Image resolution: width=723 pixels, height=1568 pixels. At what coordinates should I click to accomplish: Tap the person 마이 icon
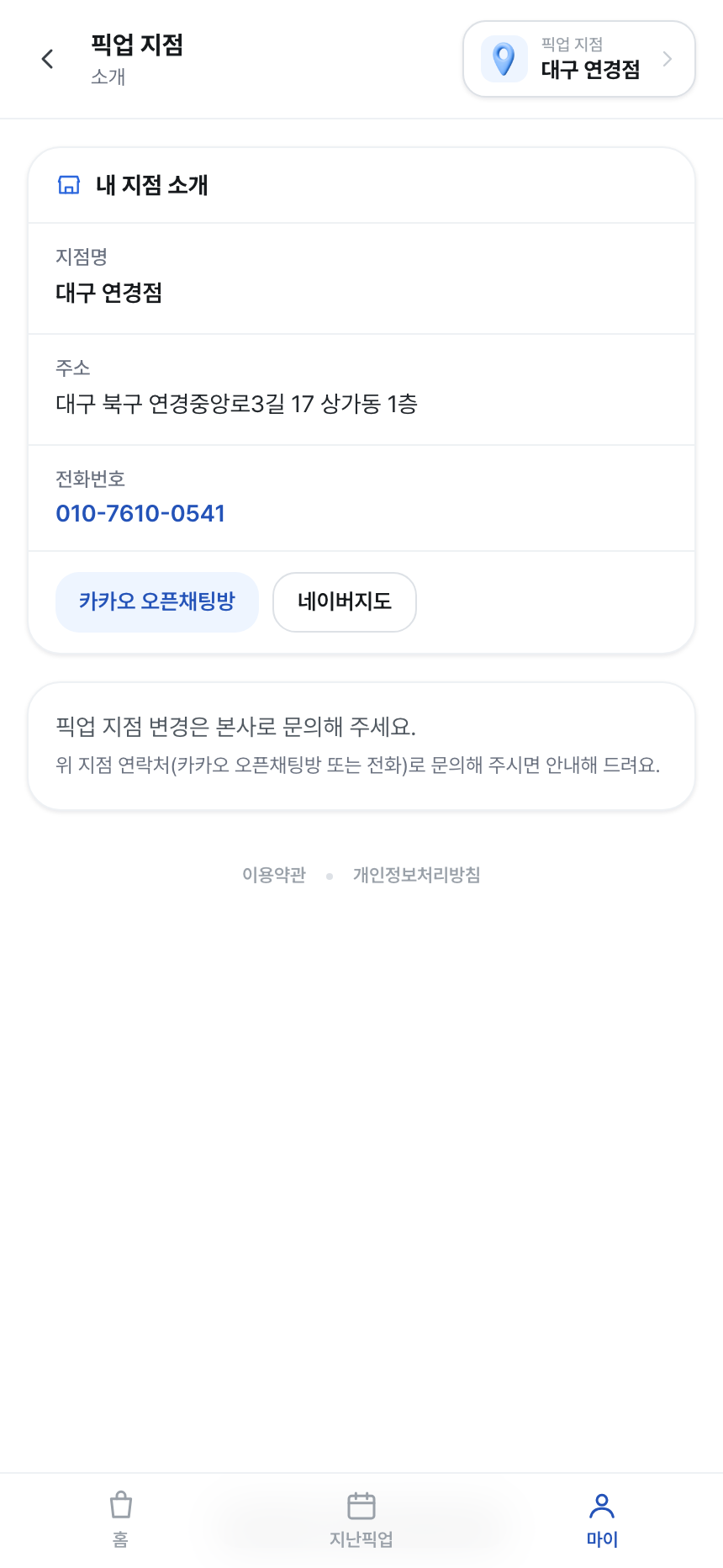point(602,1505)
